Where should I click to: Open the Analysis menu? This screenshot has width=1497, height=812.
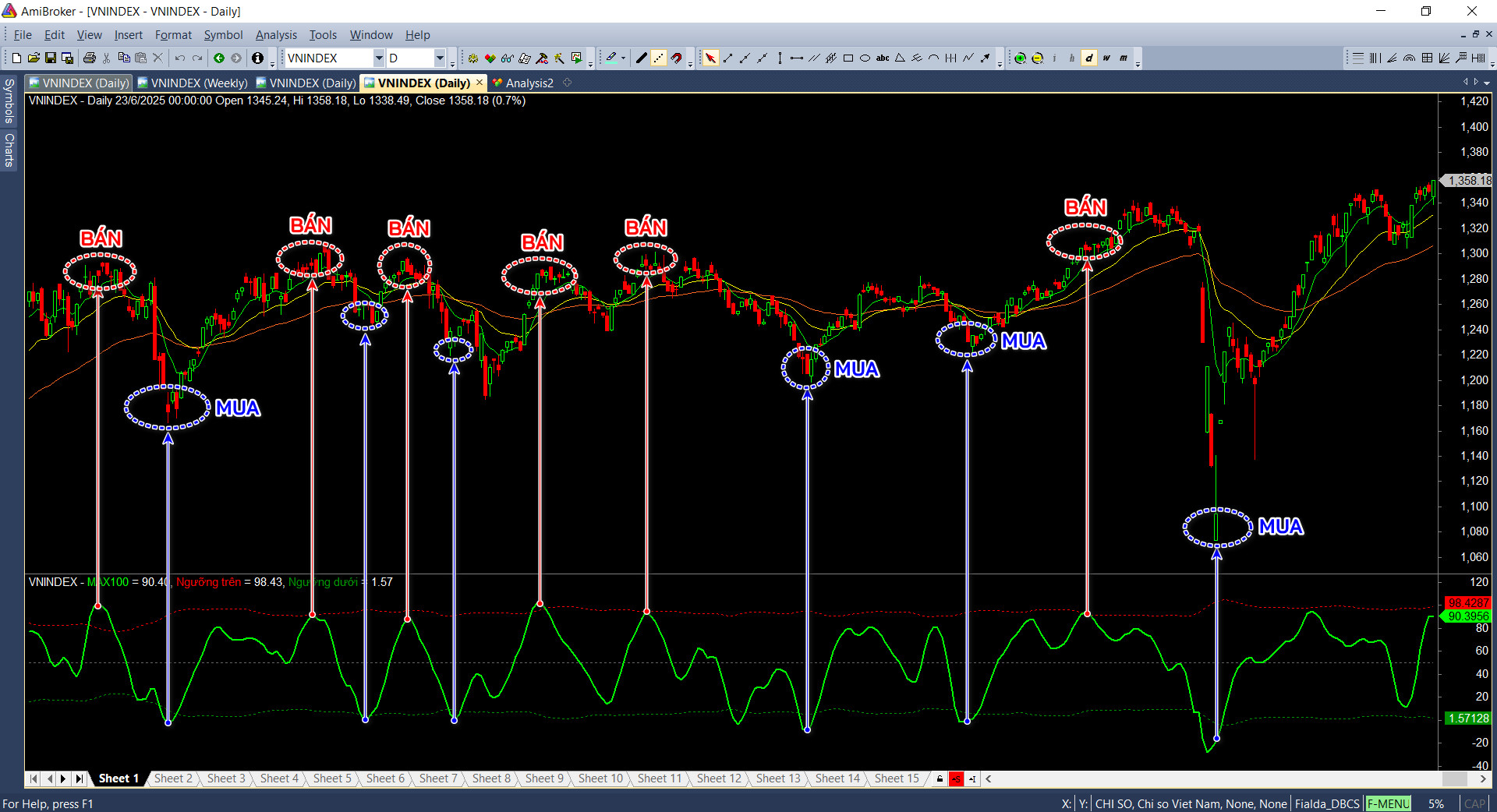tap(276, 35)
